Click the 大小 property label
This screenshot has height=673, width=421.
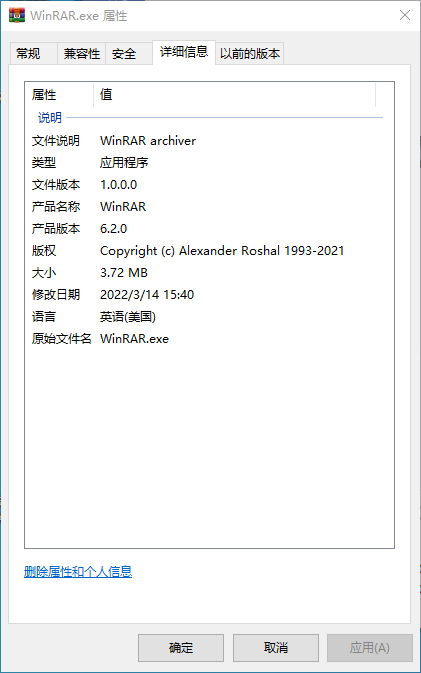[44, 273]
